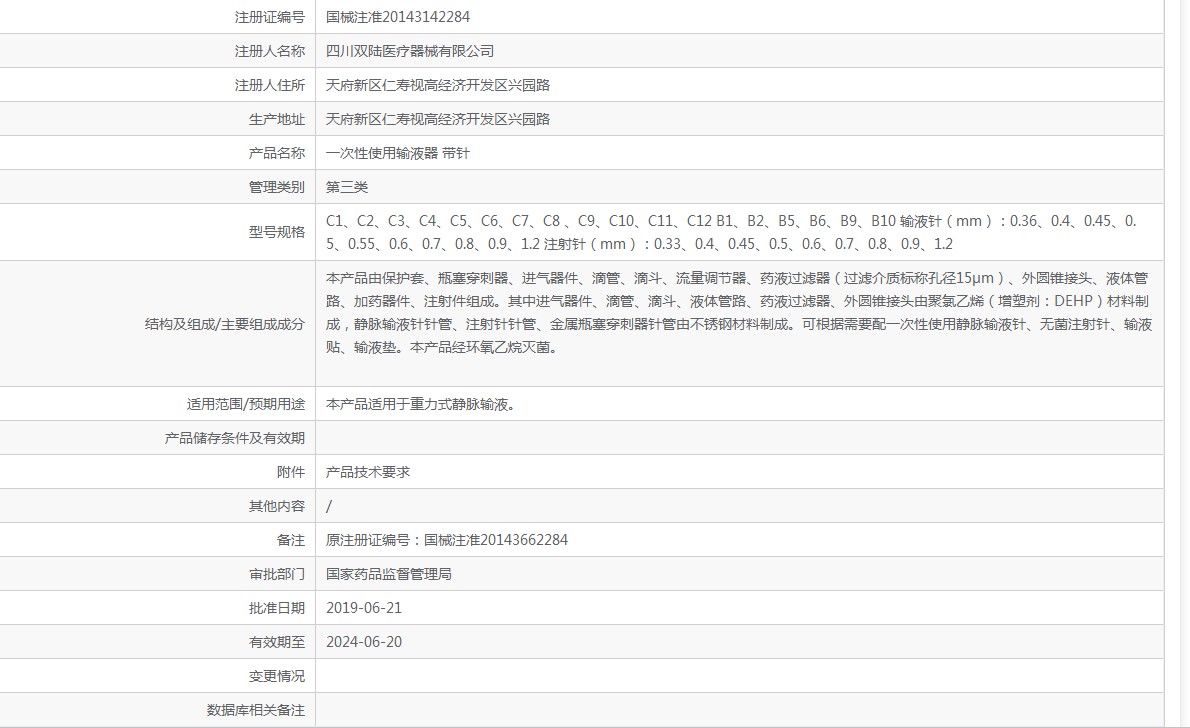Select the model specs text starting with C1、C2
Image resolution: width=1190 pixels, height=728 pixels.
coord(732,232)
